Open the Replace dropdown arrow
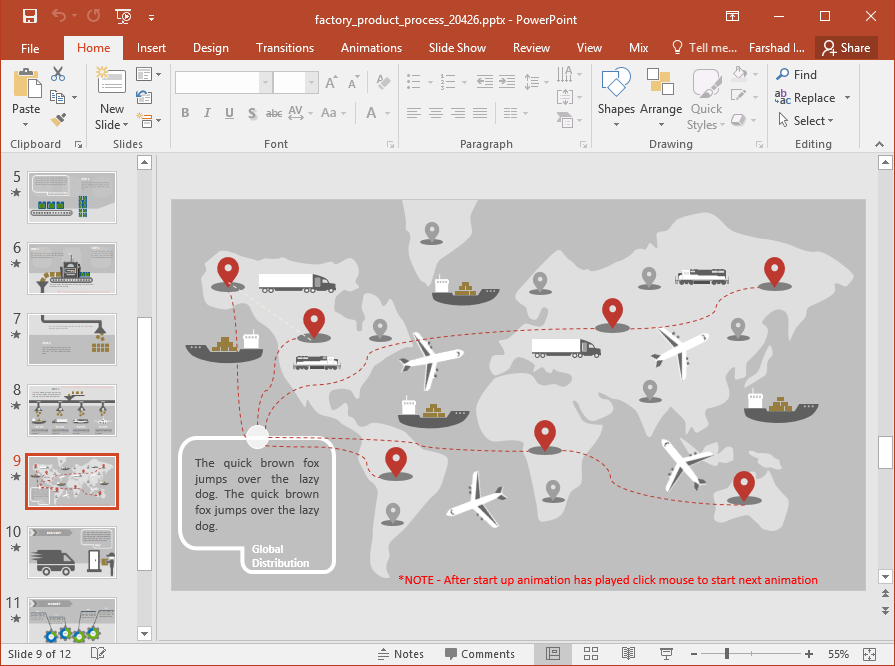Viewport: 895px width, 666px height. (850, 97)
